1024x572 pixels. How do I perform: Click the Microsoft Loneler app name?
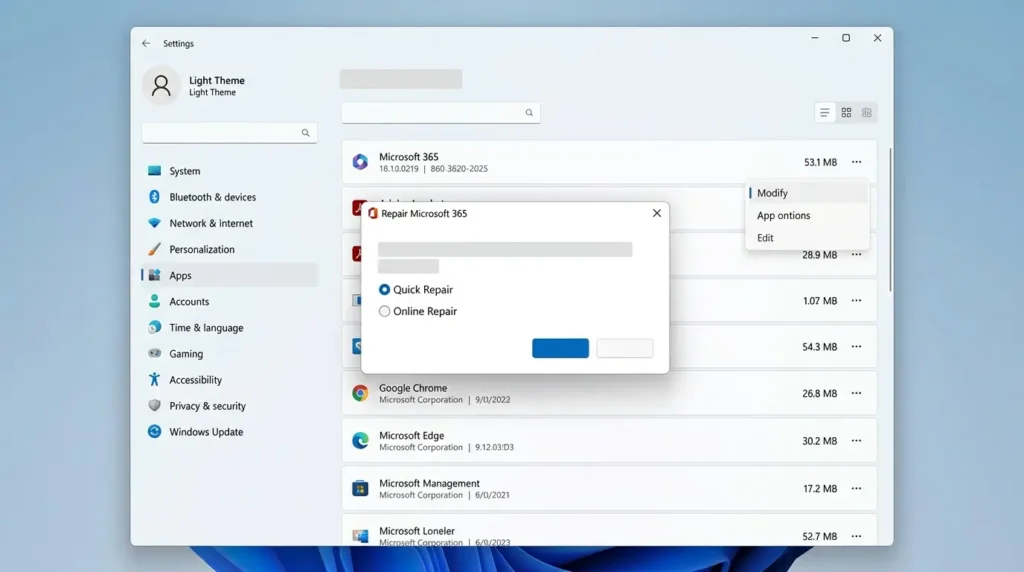pyautogui.click(x=417, y=531)
